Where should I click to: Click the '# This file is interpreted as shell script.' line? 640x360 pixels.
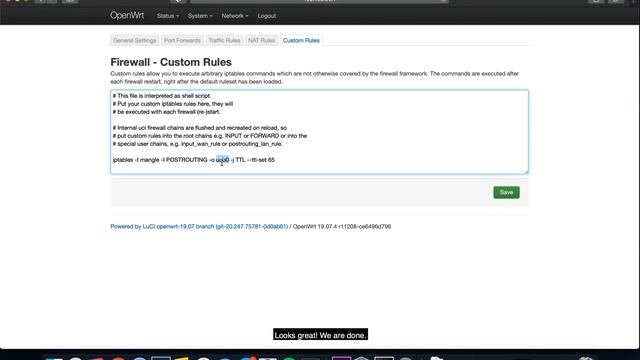(162, 96)
